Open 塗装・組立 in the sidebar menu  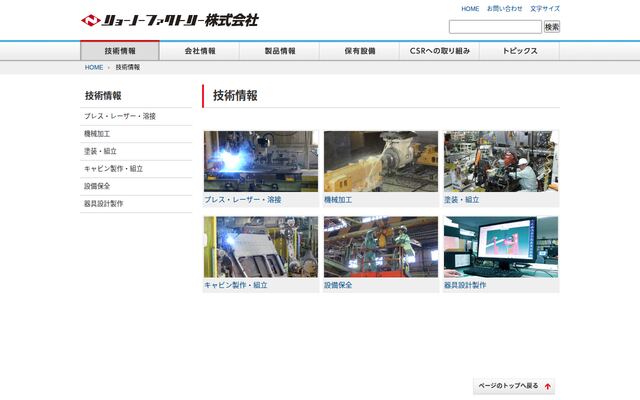coord(136,151)
